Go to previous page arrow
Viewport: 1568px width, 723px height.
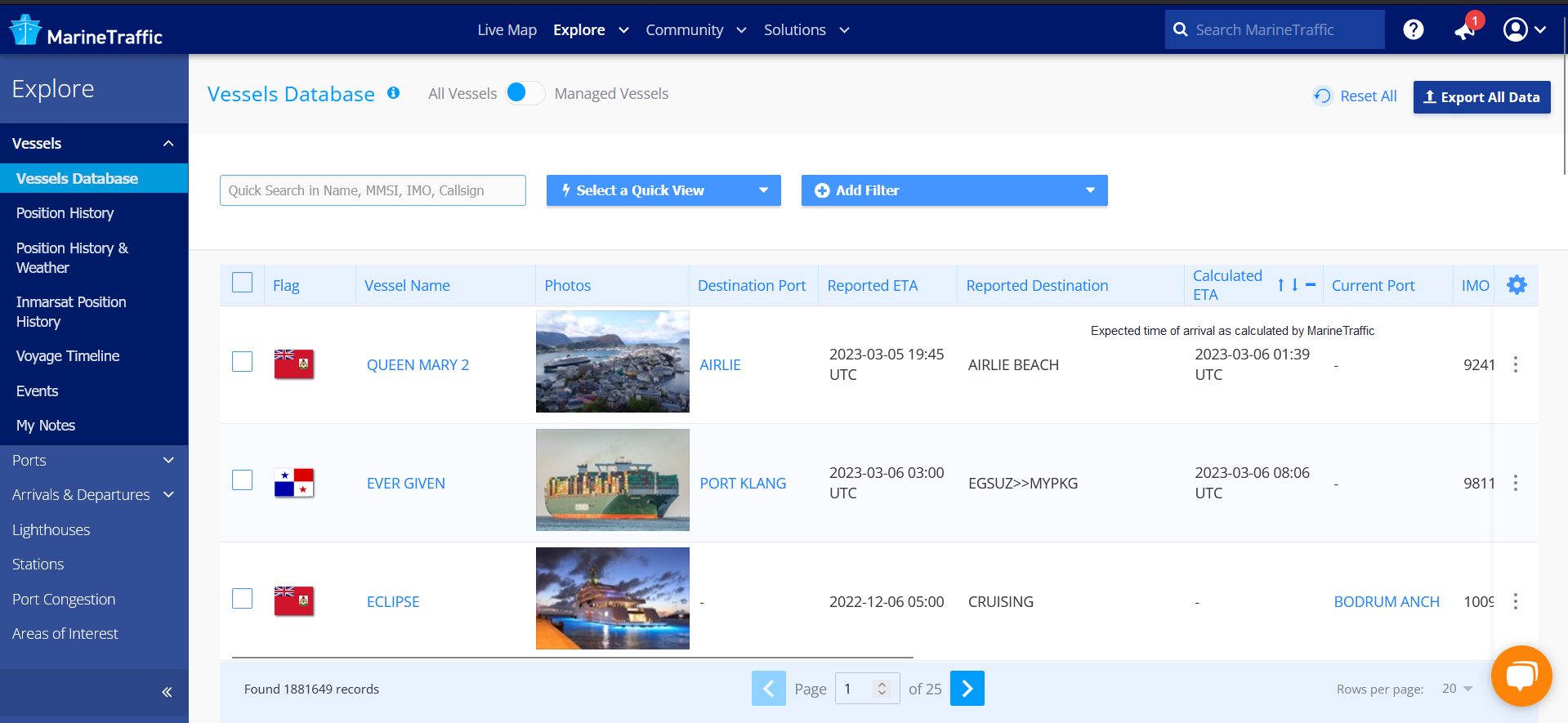[769, 689]
